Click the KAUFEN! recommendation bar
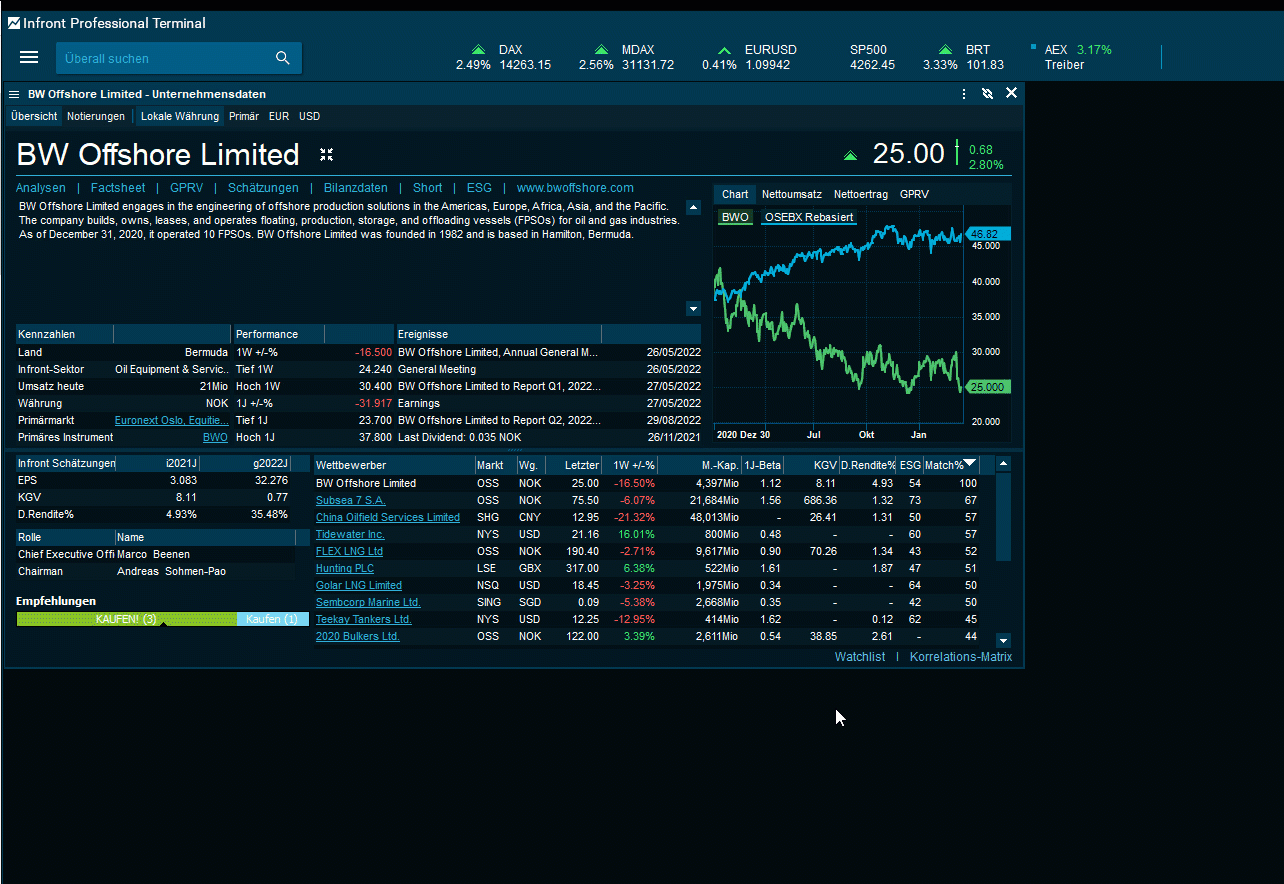This screenshot has width=1284, height=884. tap(126, 619)
